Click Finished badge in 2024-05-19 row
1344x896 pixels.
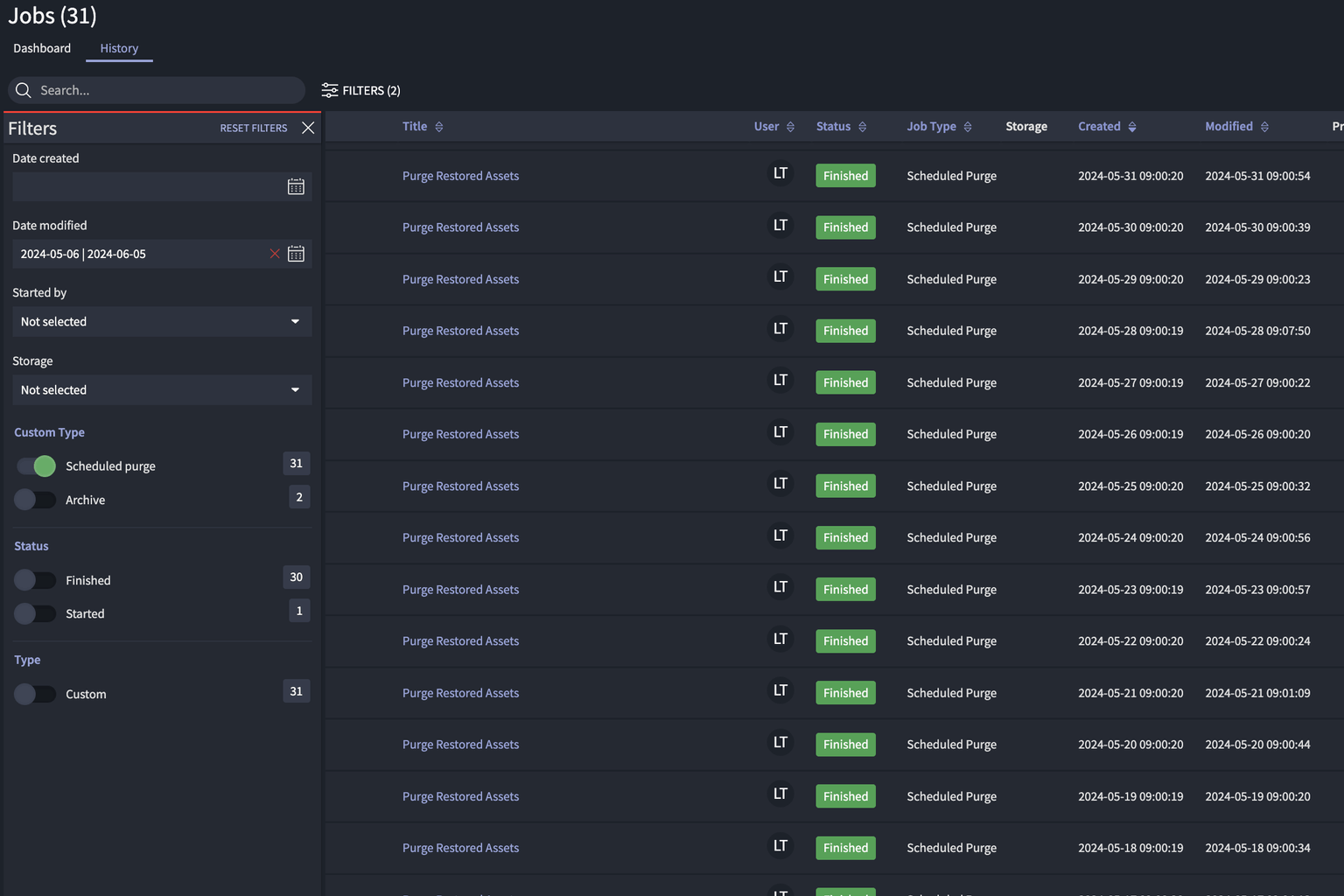click(845, 796)
